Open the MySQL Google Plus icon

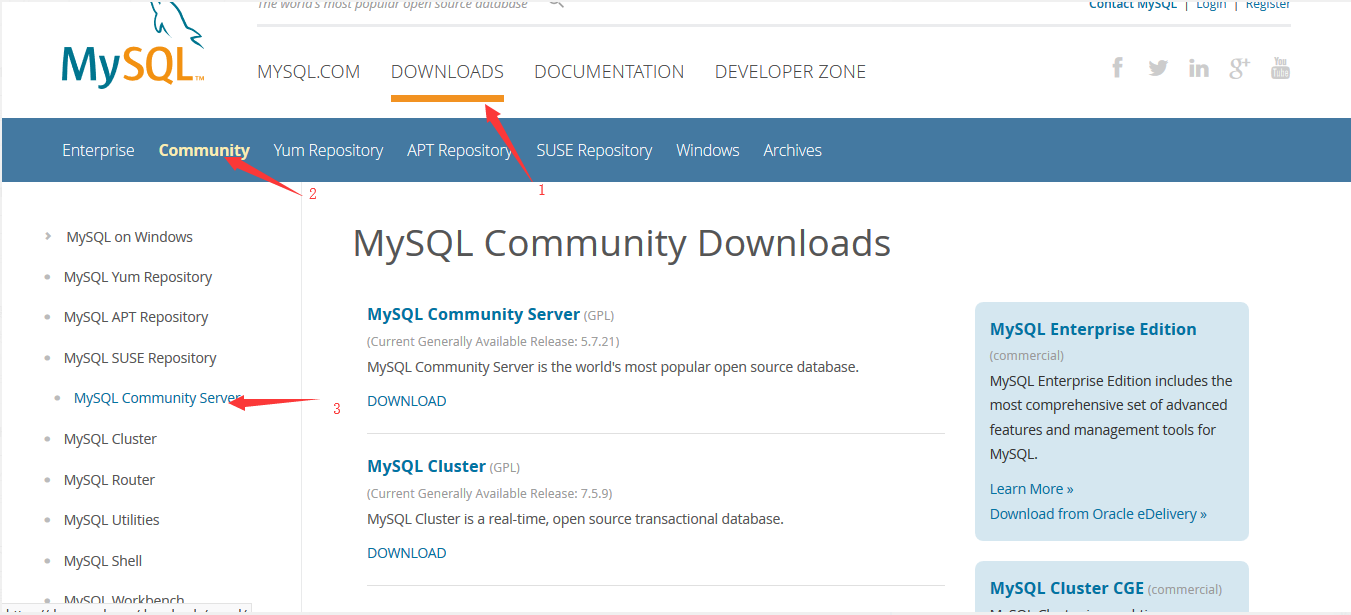pyautogui.click(x=1240, y=68)
